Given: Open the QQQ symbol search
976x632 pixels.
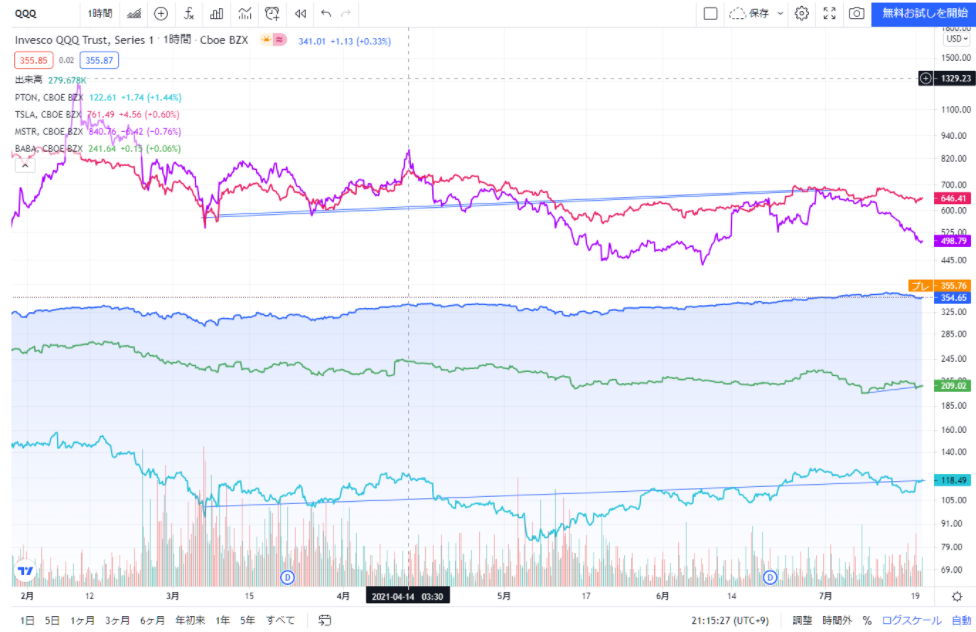Looking at the screenshot, I should coord(26,14).
